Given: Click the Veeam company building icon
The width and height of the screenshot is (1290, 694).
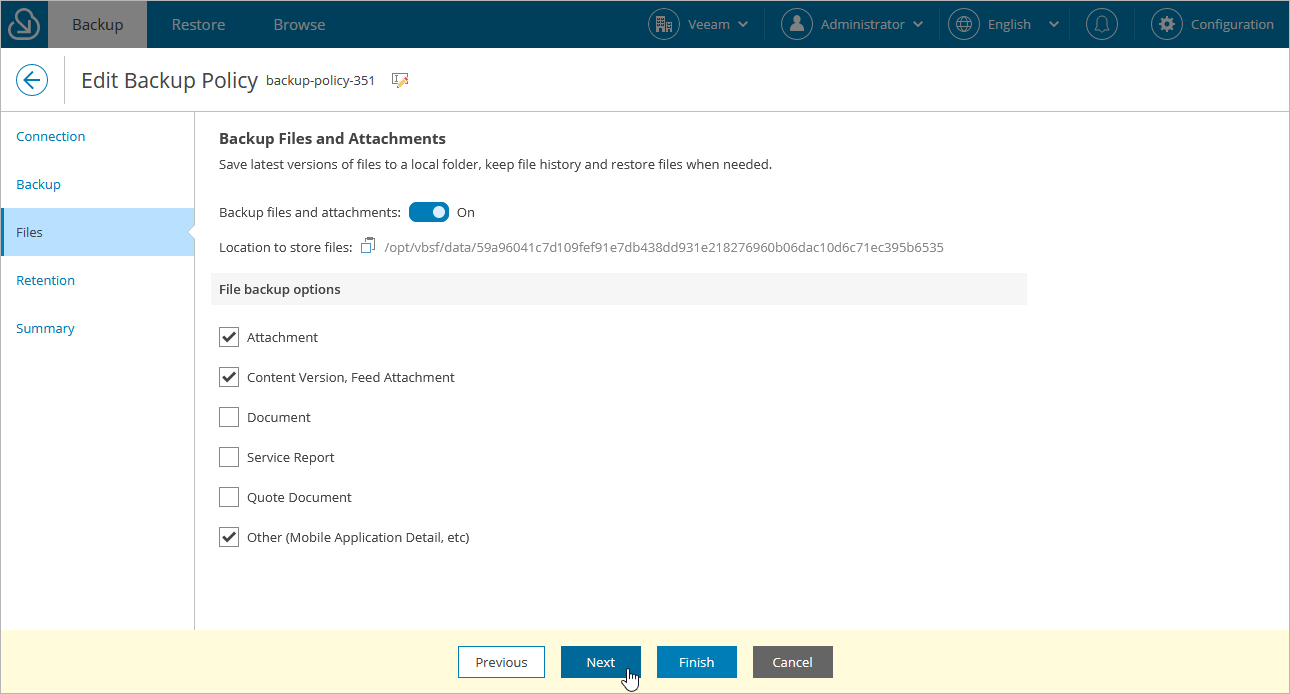Looking at the screenshot, I should [664, 24].
